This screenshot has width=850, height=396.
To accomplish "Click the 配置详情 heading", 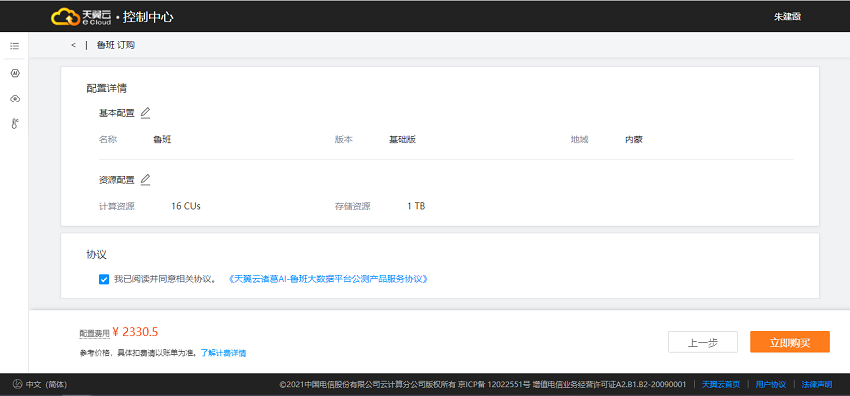I will pos(107,88).
